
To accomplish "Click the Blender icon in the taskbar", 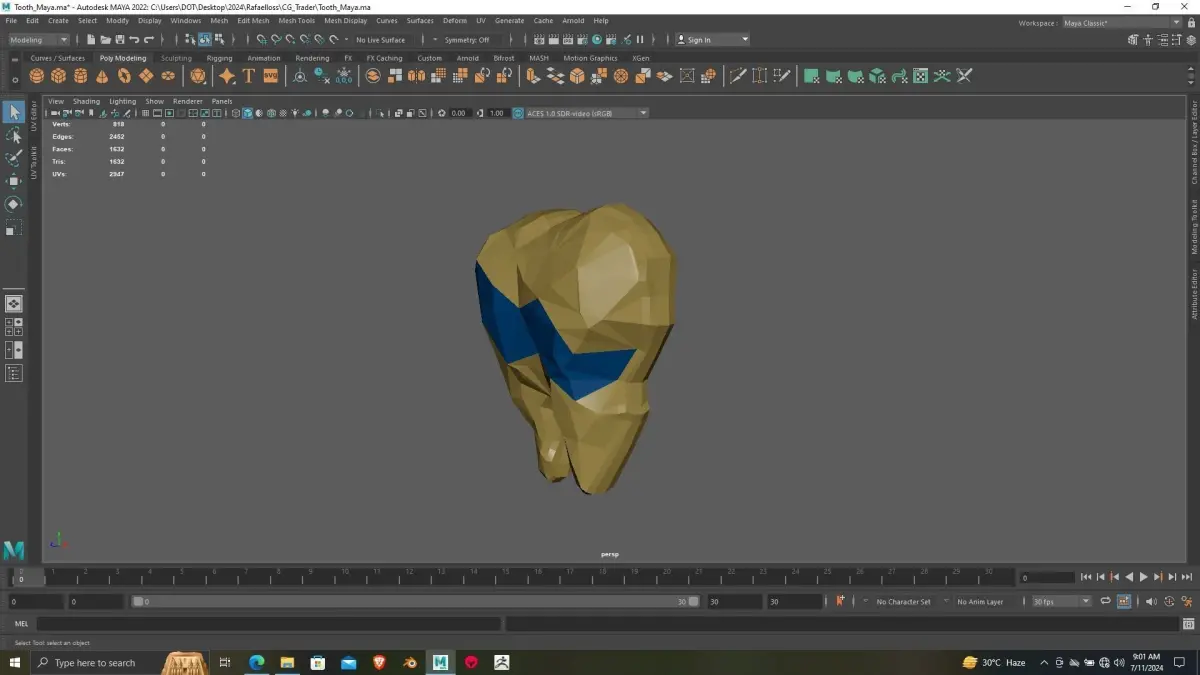I will click(410, 662).
